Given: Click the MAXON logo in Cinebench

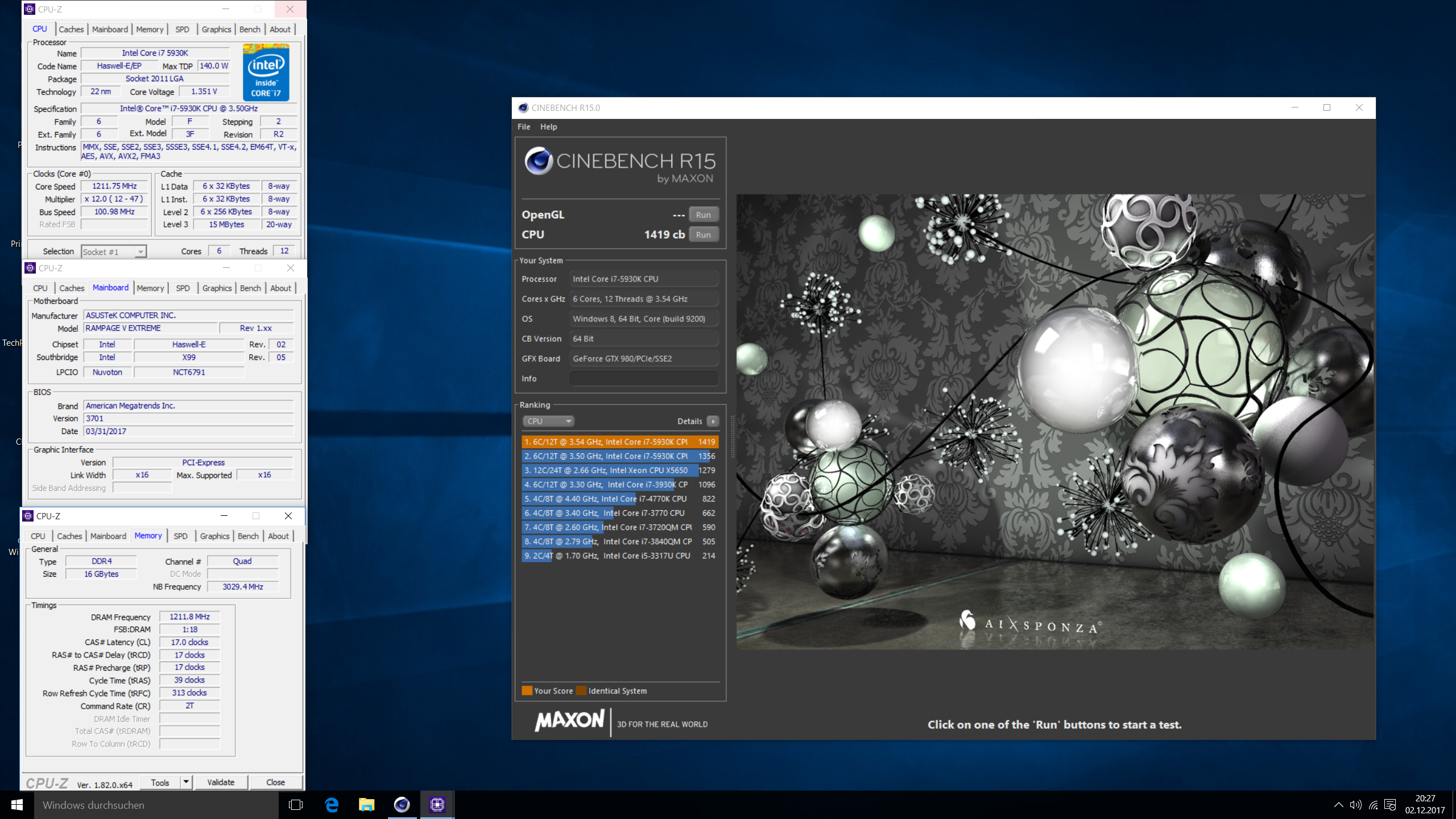Looking at the screenshot, I should 569,721.
